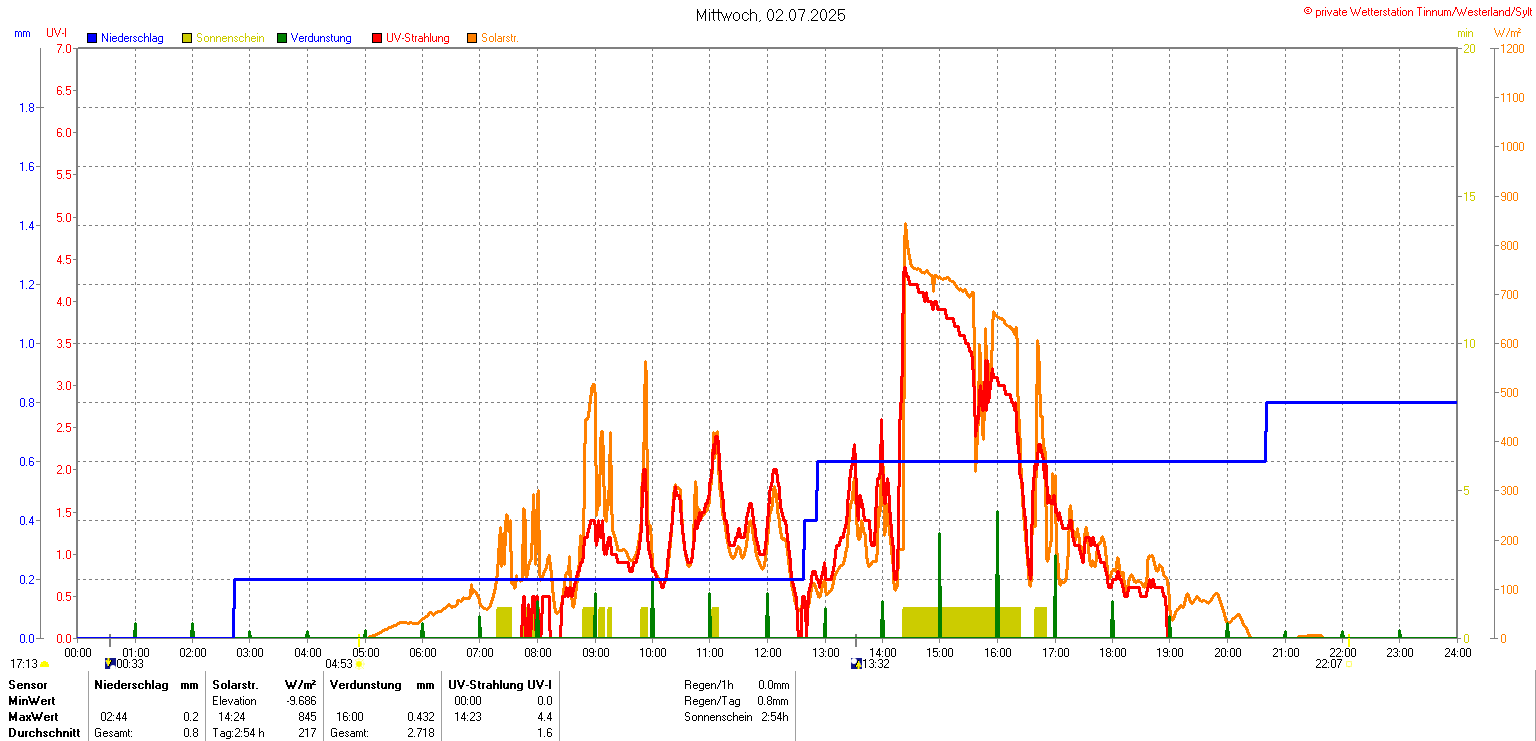Click the red UV-Strahlung legend swatch
This screenshot has width=1536, height=741.
coord(377,38)
